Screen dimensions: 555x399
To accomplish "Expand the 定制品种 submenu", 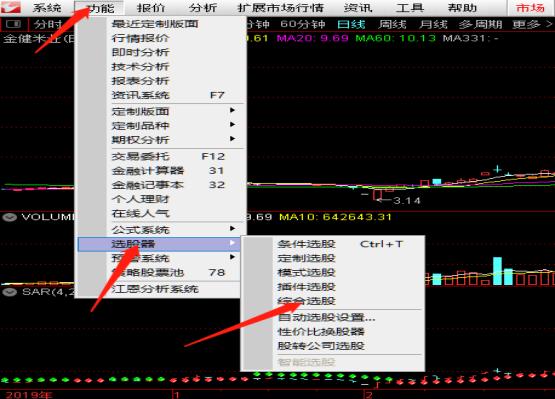I will click(159, 126).
